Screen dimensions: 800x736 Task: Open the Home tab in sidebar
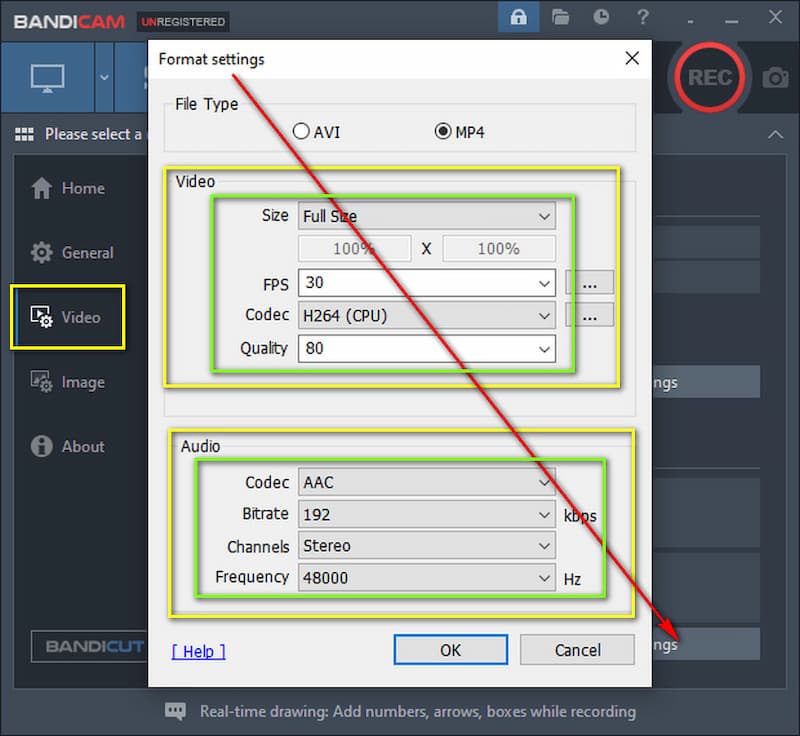(x=68, y=188)
